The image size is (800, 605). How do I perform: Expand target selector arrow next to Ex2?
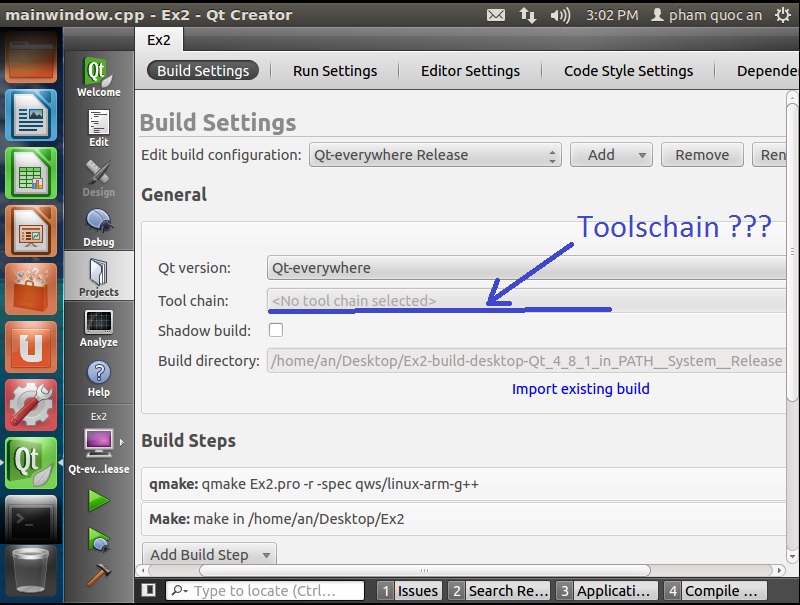pos(122,442)
